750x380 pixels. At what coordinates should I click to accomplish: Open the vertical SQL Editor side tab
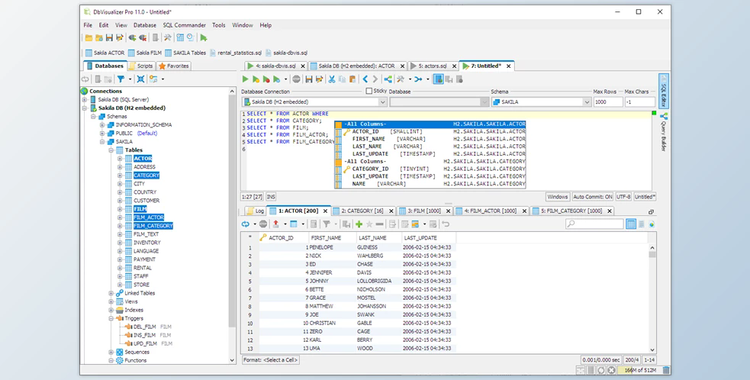[x=663, y=91]
